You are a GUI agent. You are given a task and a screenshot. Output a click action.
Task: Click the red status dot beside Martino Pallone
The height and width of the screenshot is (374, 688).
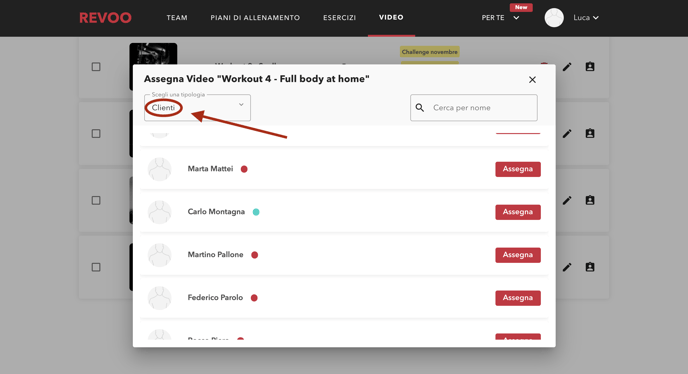(x=254, y=255)
